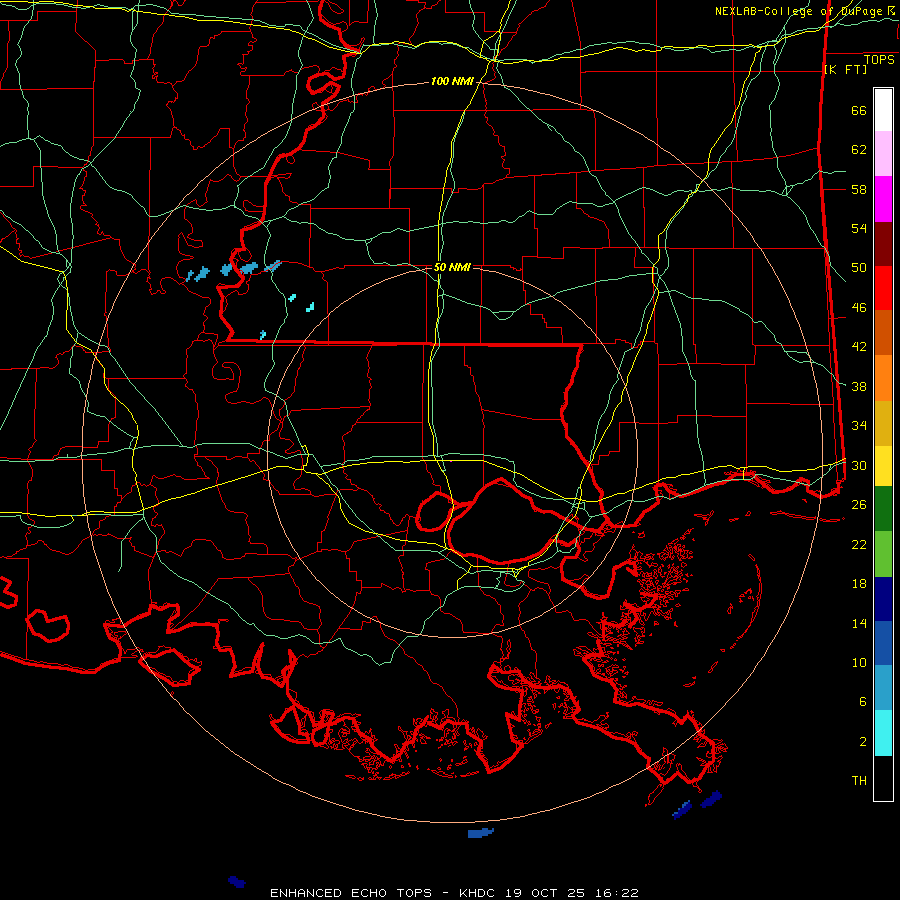The height and width of the screenshot is (900, 900).
Task: Click the '26' legend value
Action: pyautogui.click(x=859, y=505)
